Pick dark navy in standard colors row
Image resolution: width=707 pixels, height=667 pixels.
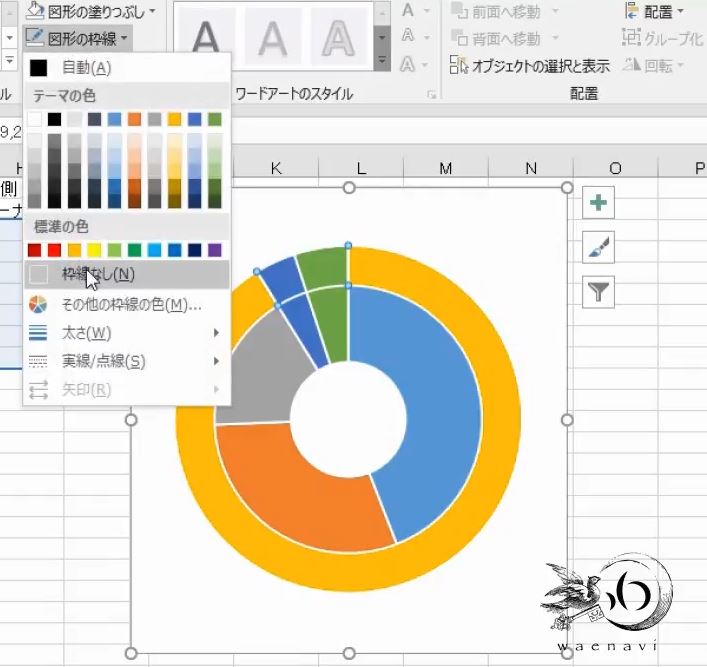click(195, 250)
